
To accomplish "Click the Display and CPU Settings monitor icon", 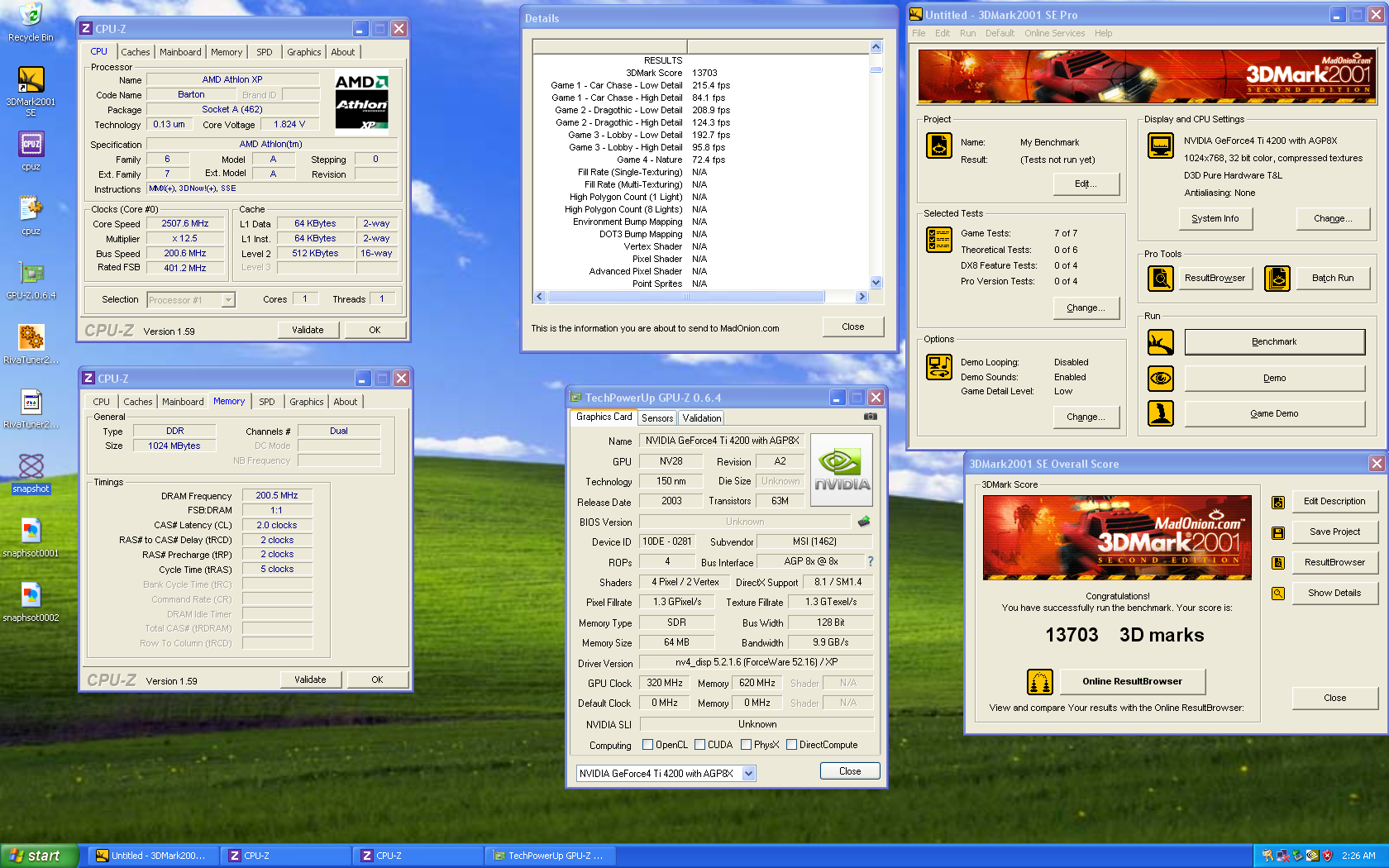I will click(x=1161, y=145).
